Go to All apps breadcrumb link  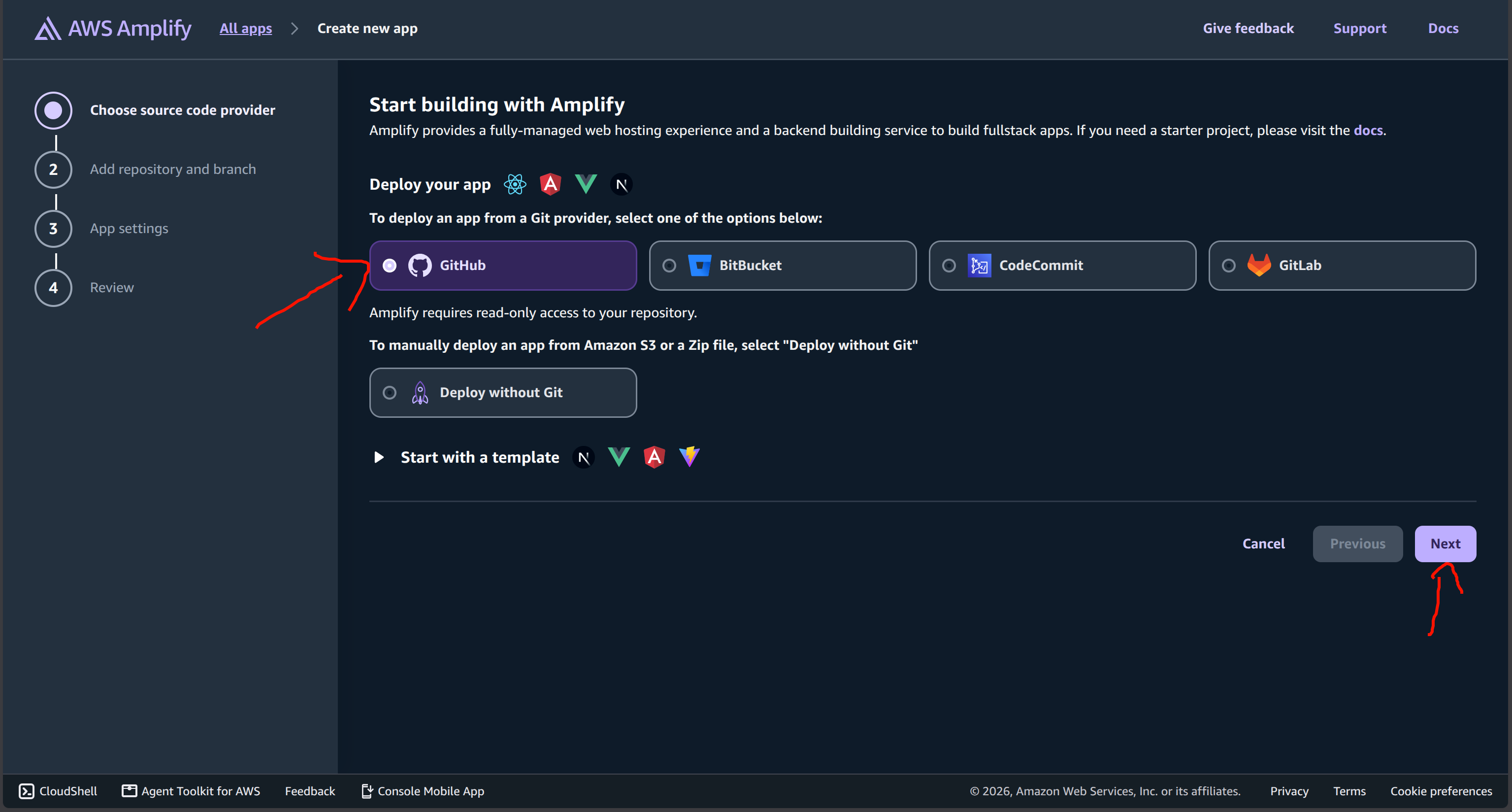pos(245,28)
